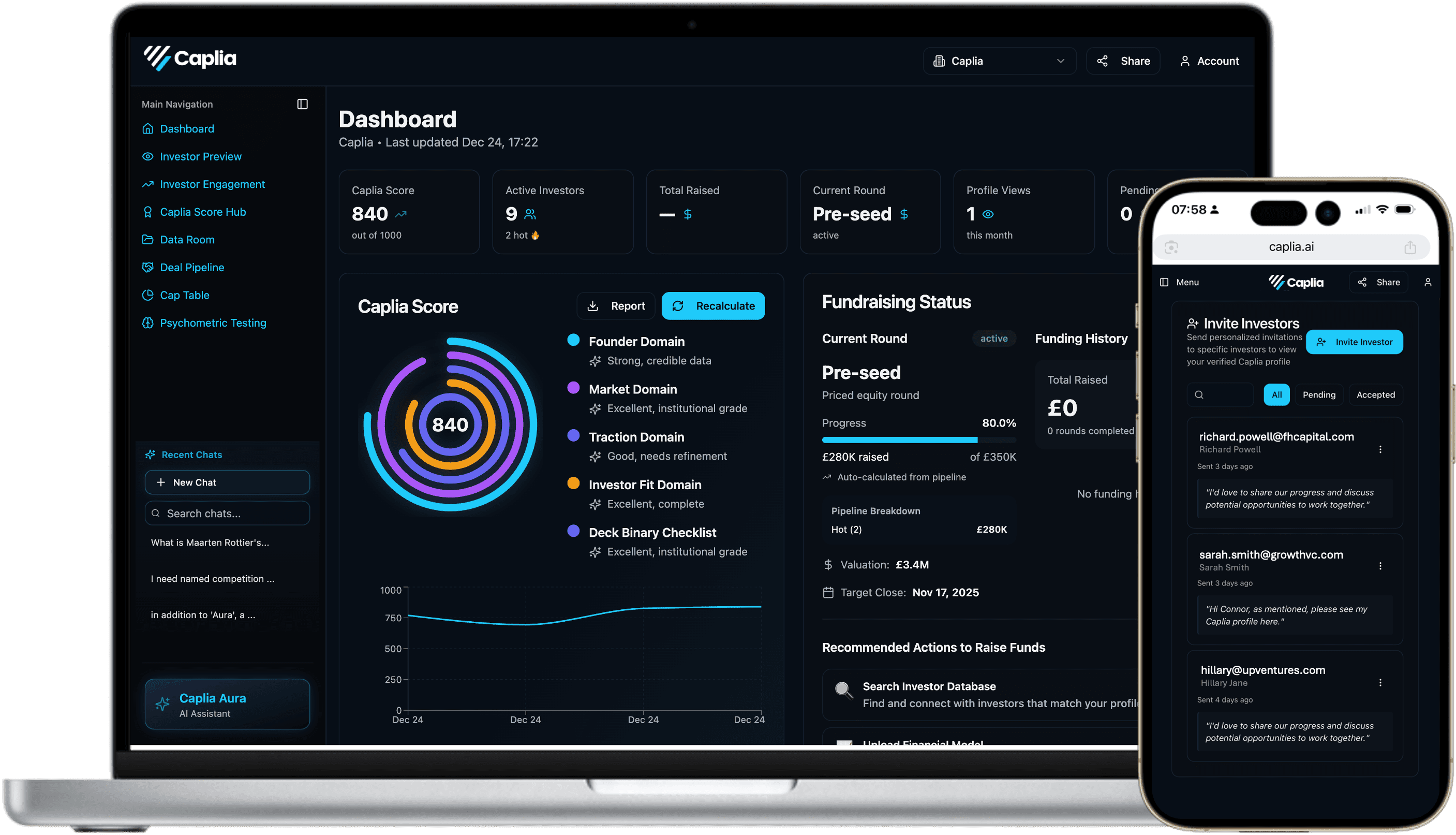Click the Data Room folder icon
Viewport: 1456px width, 835px height.
point(147,240)
